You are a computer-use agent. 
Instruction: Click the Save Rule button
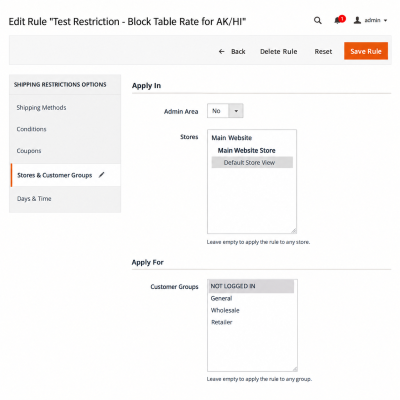point(366,51)
